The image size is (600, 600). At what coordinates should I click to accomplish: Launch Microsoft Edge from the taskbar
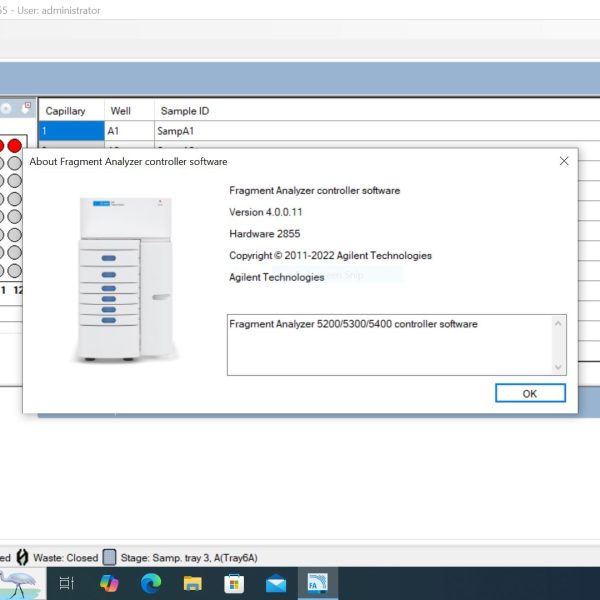point(151,583)
